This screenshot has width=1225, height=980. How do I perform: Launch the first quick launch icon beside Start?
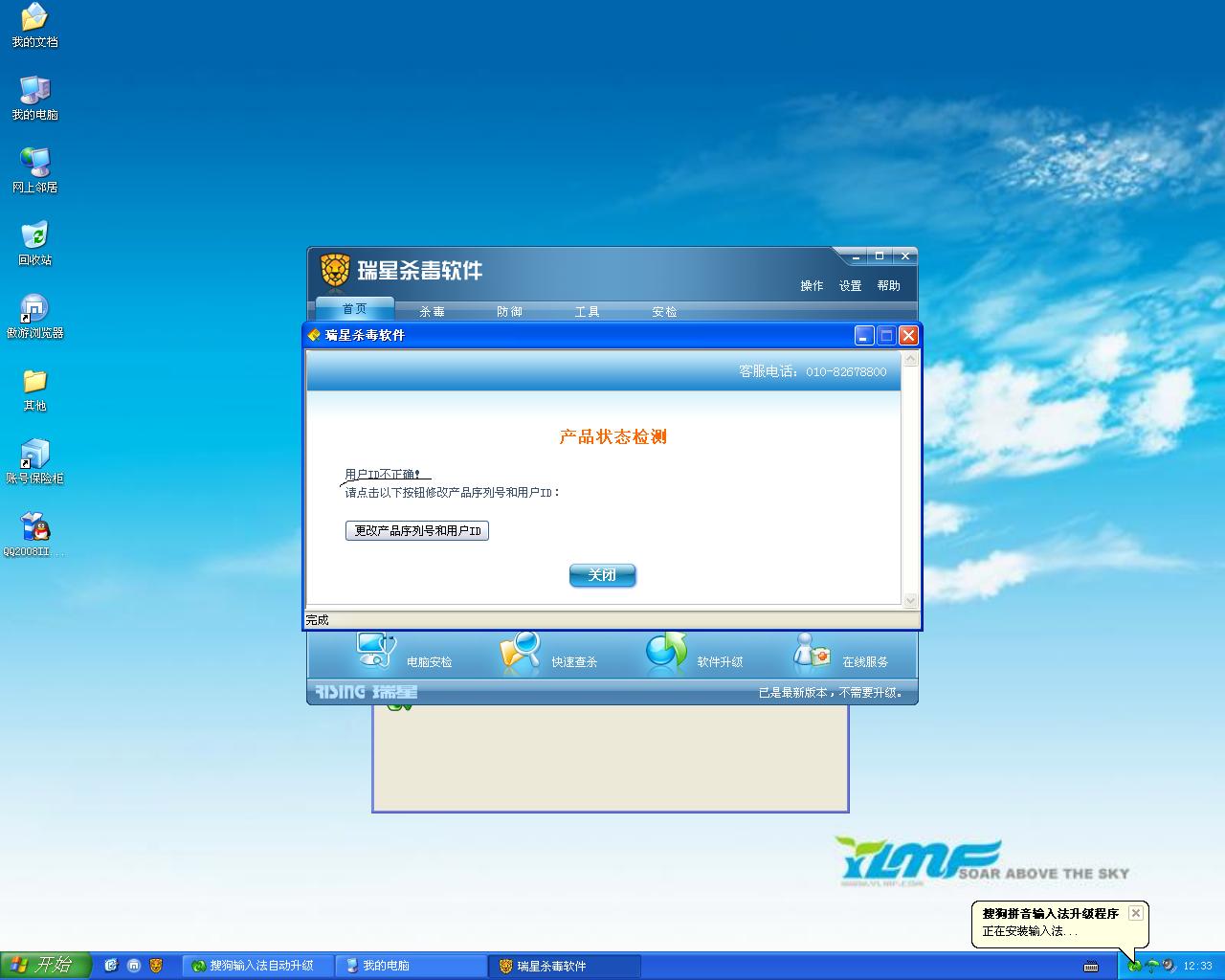click(111, 966)
